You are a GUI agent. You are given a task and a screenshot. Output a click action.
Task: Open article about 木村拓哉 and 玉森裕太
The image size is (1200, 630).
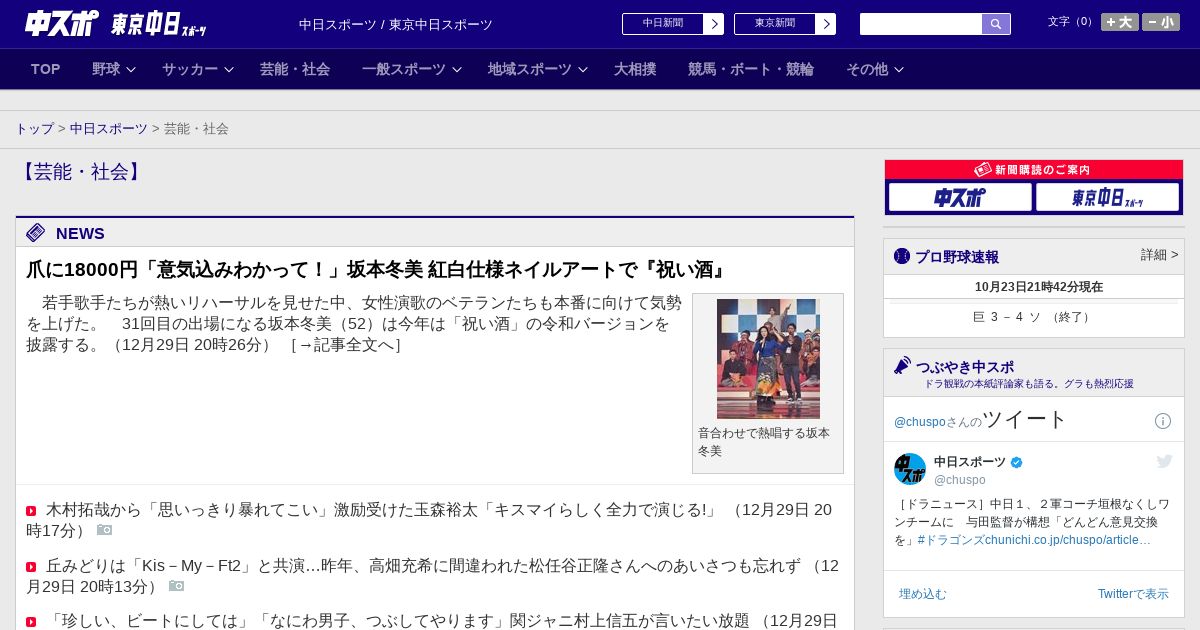(381, 510)
